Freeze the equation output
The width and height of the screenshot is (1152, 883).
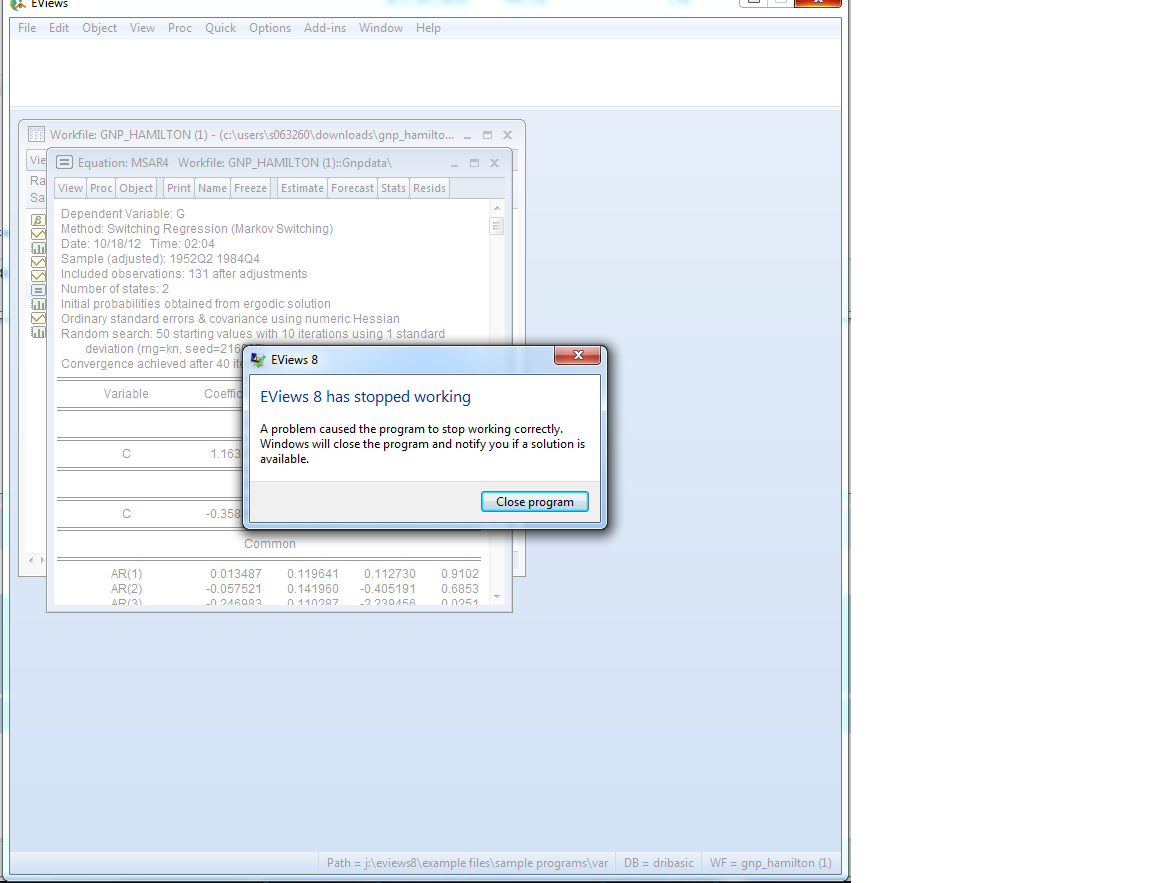click(x=251, y=188)
